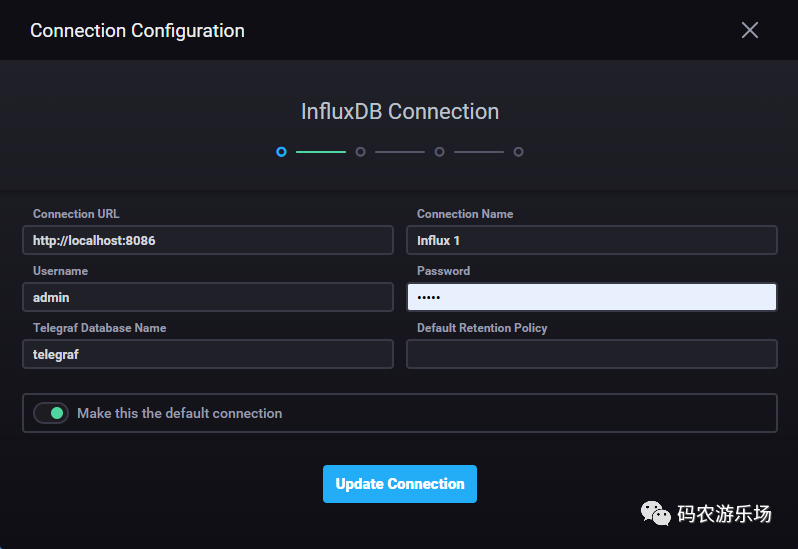798x549 pixels.
Task: Jump to the second wizard step dot
Action: point(360,152)
